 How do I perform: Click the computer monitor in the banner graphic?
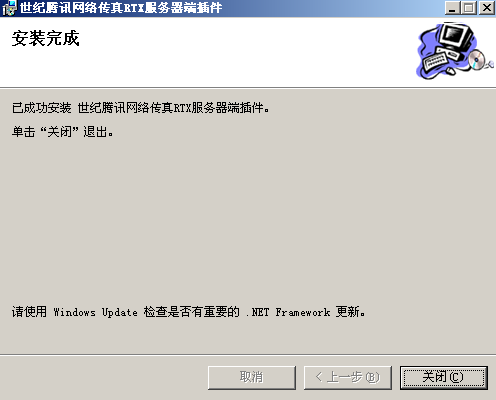pos(456,37)
